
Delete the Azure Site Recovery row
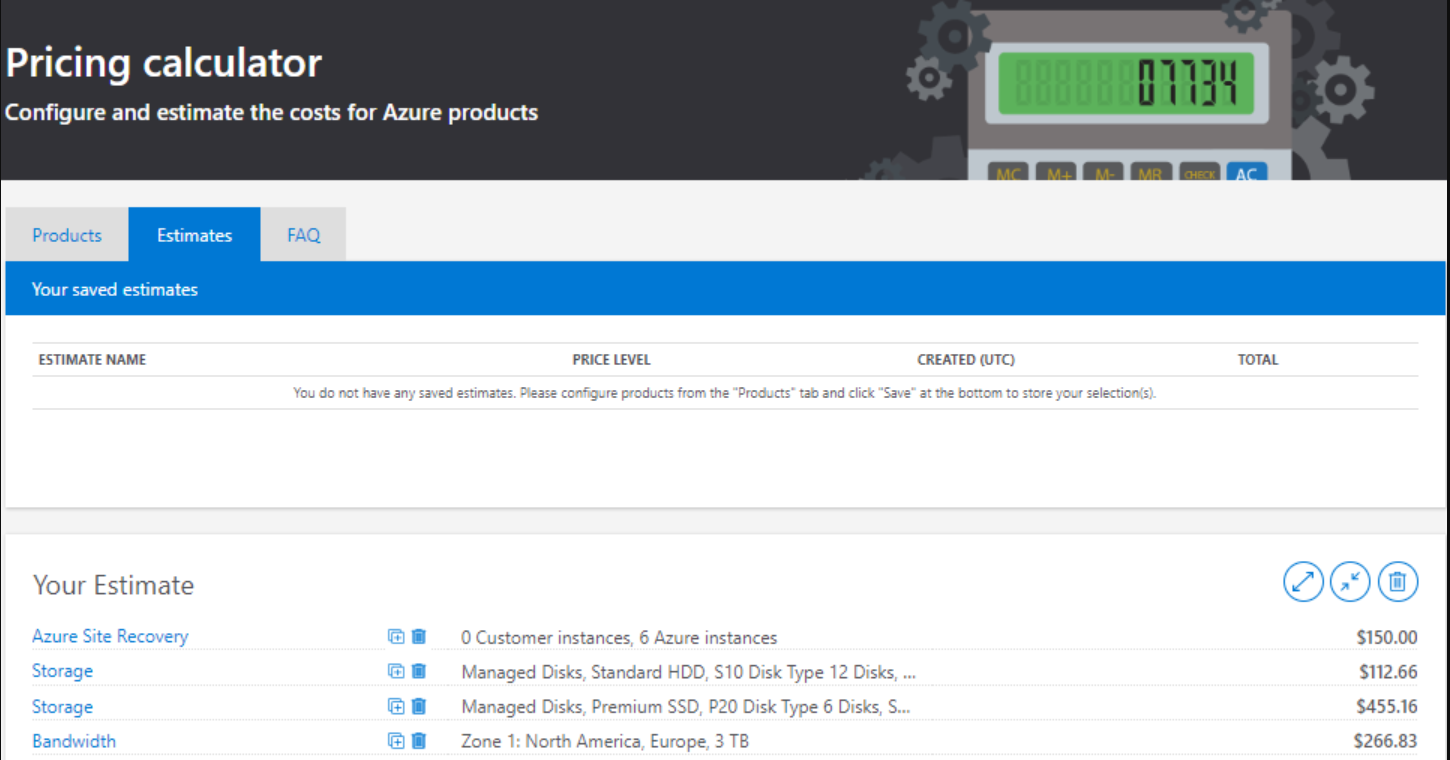[419, 636]
